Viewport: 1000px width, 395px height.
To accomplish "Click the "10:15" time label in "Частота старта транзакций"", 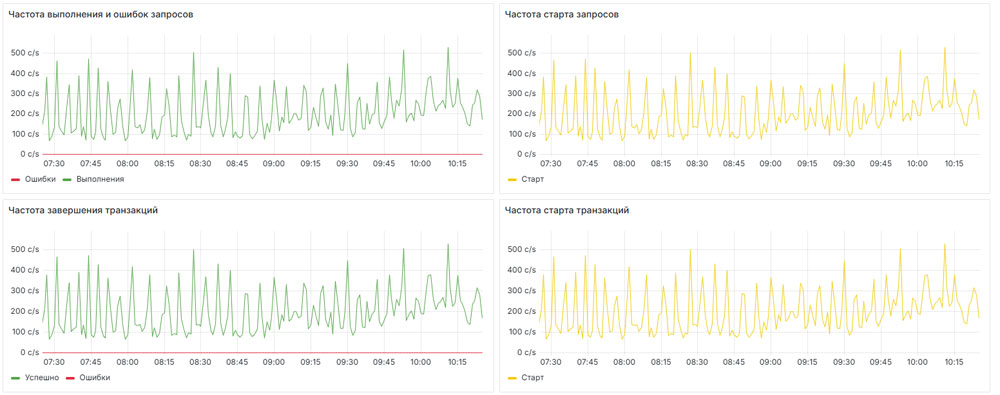I will coord(953,362).
